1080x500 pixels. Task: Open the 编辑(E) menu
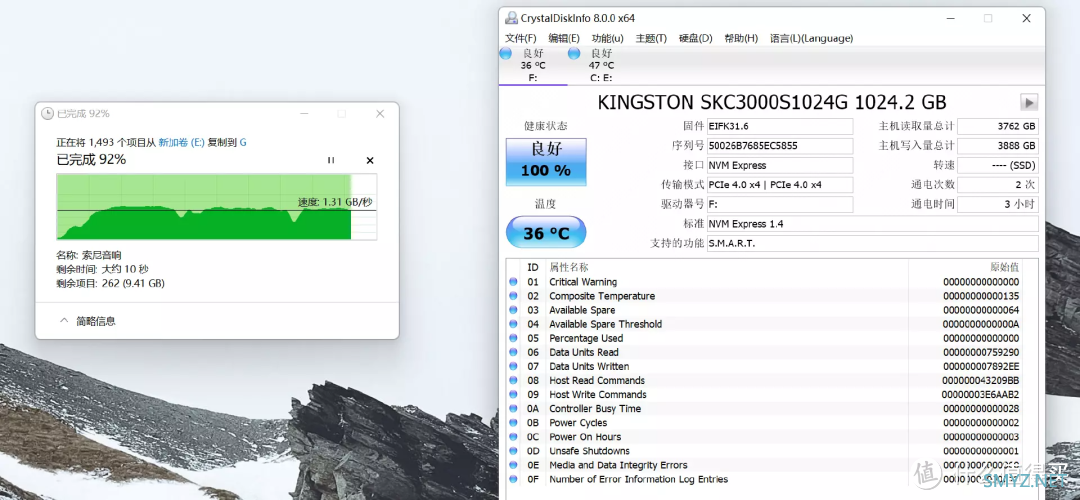pyautogui.click(x=564, y=38)
